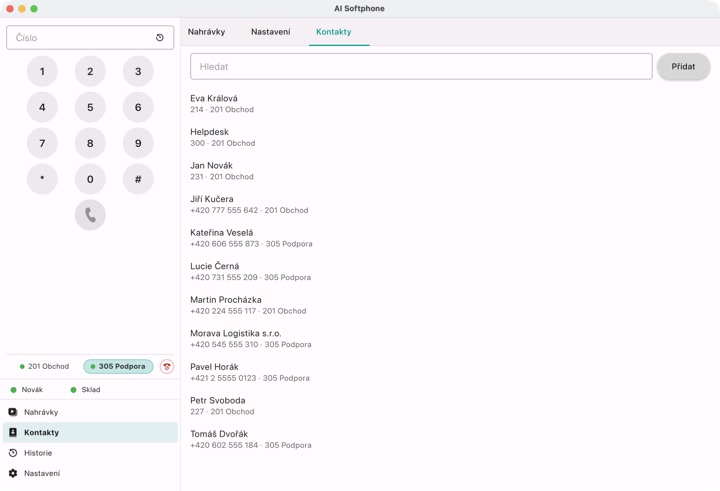Click the window title AI Softphone

click(360, 8)
